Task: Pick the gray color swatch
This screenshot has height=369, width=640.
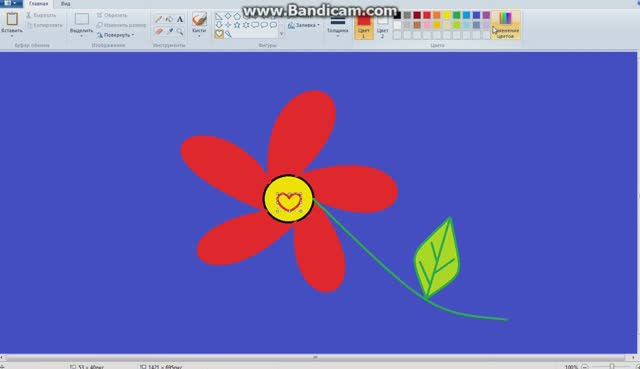Action: [x=407, y=15]
